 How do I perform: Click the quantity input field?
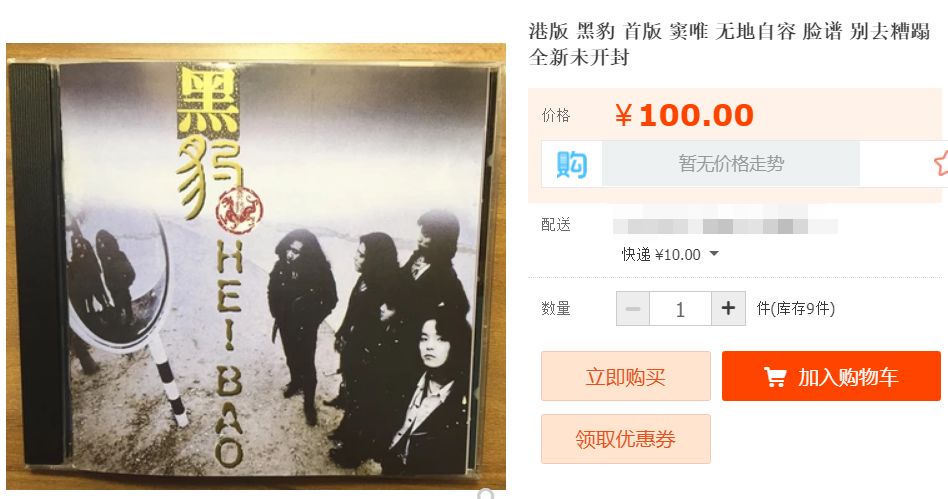click(680, 308)
